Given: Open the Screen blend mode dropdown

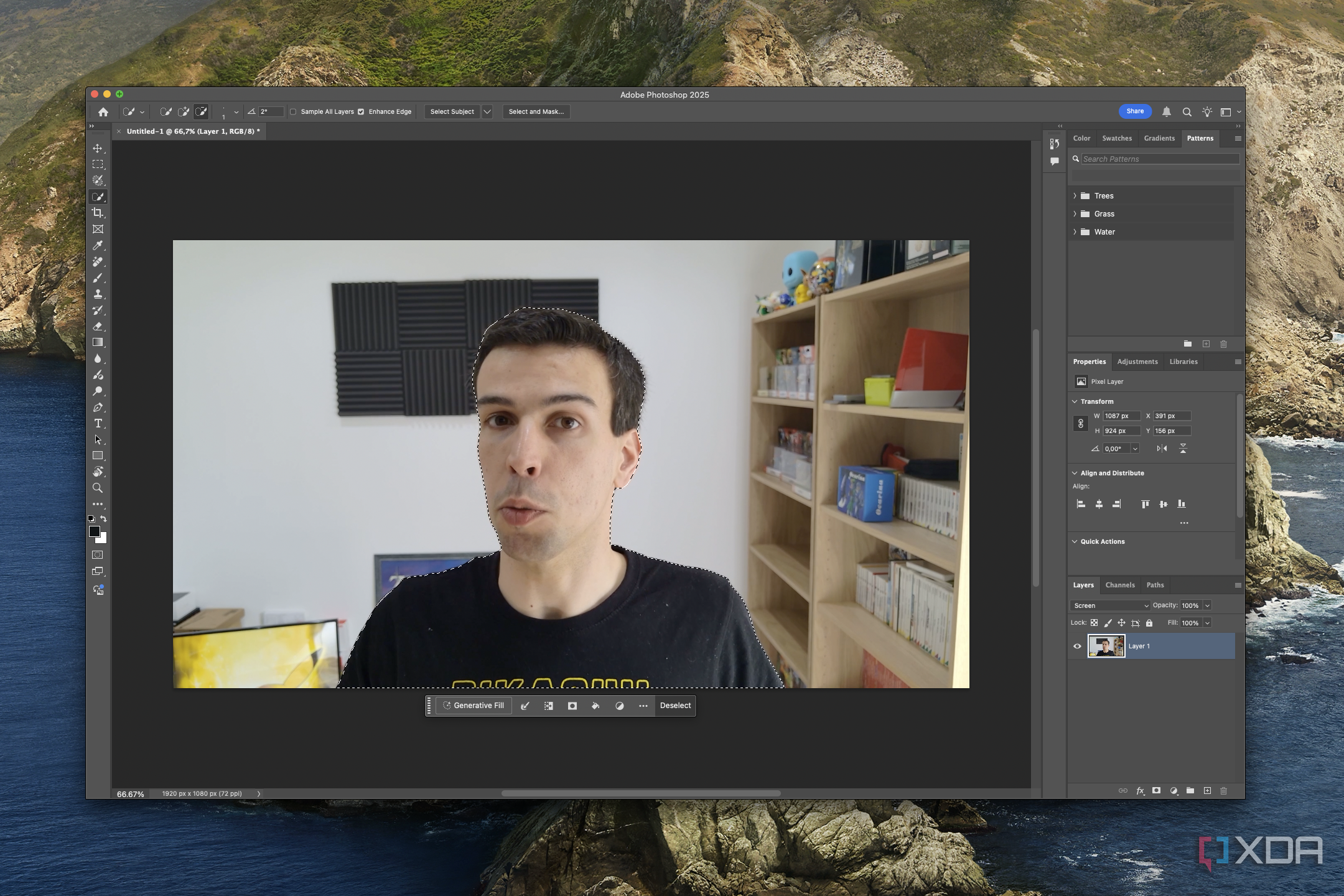Looking at the screenshot, I should tap(1110, 605).
